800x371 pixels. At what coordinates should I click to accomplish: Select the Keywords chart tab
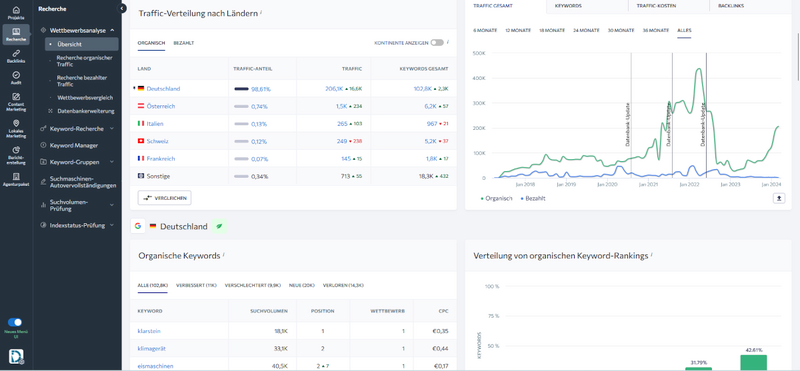[587, 6]
